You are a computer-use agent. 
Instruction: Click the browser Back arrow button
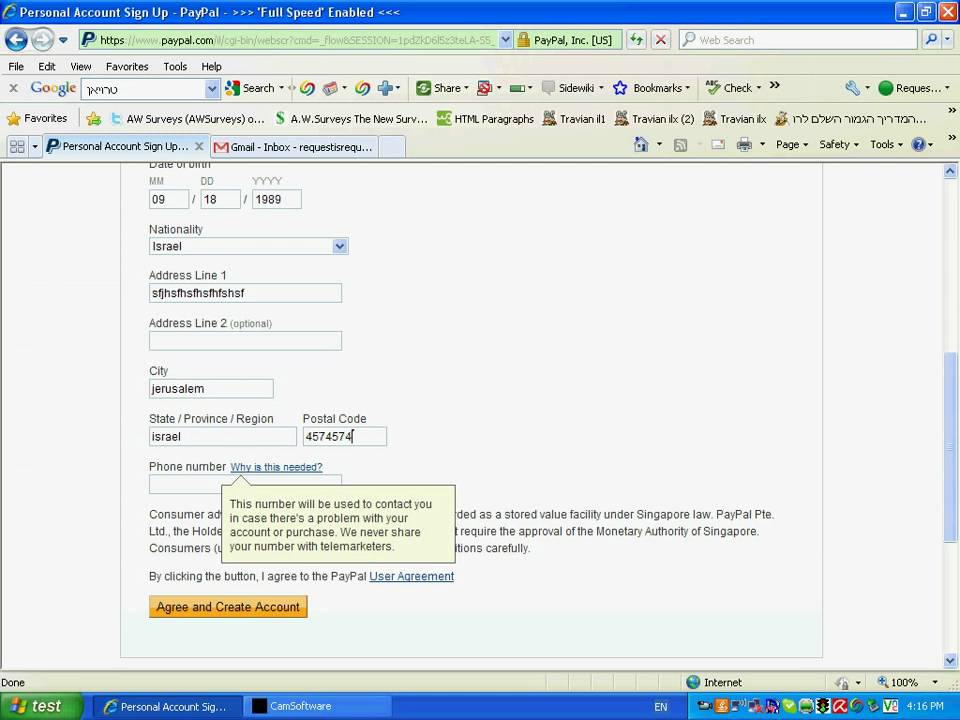(x=17, y=40)
